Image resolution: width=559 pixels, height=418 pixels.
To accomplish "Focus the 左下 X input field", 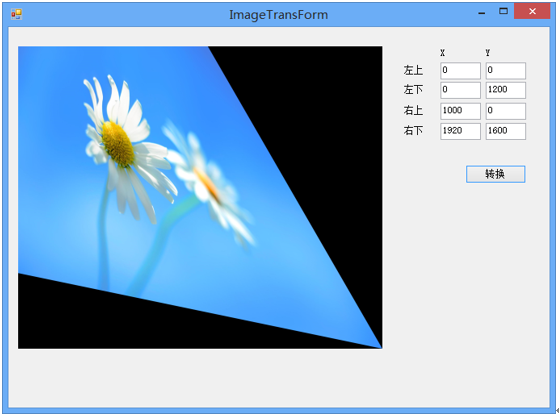I will tap(460, 90).
